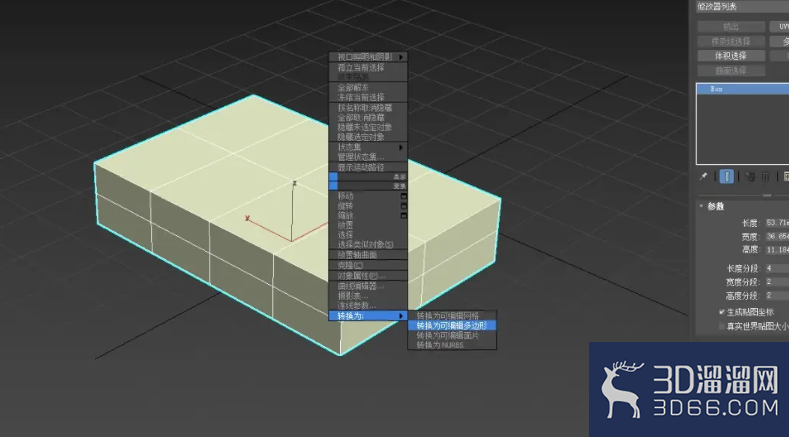Click the remove modifier trash icon
The image size is (789, 437).
765,176
